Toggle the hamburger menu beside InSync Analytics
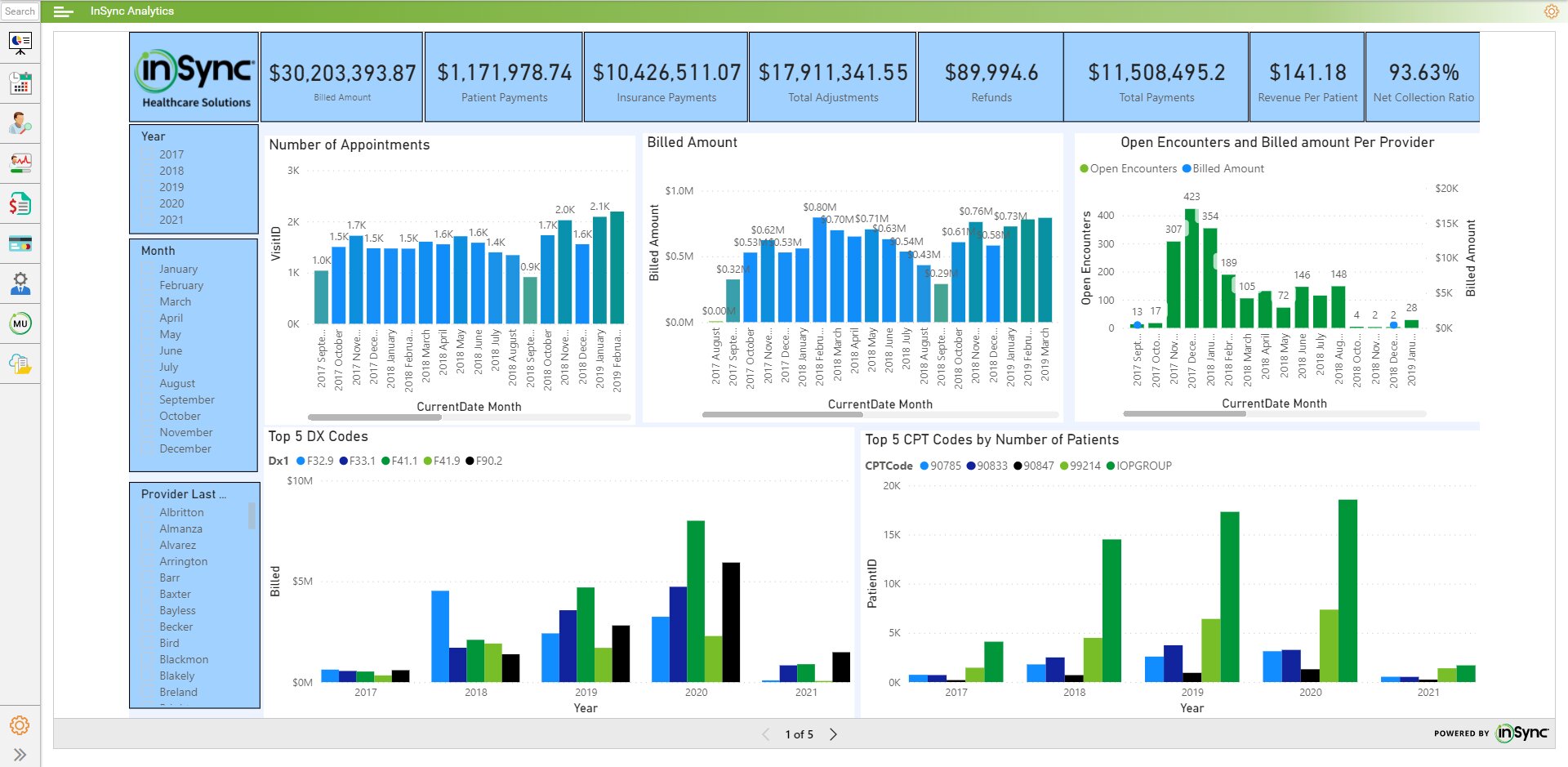The height and width of the screenshot is (767, 1568). (63, 11)
